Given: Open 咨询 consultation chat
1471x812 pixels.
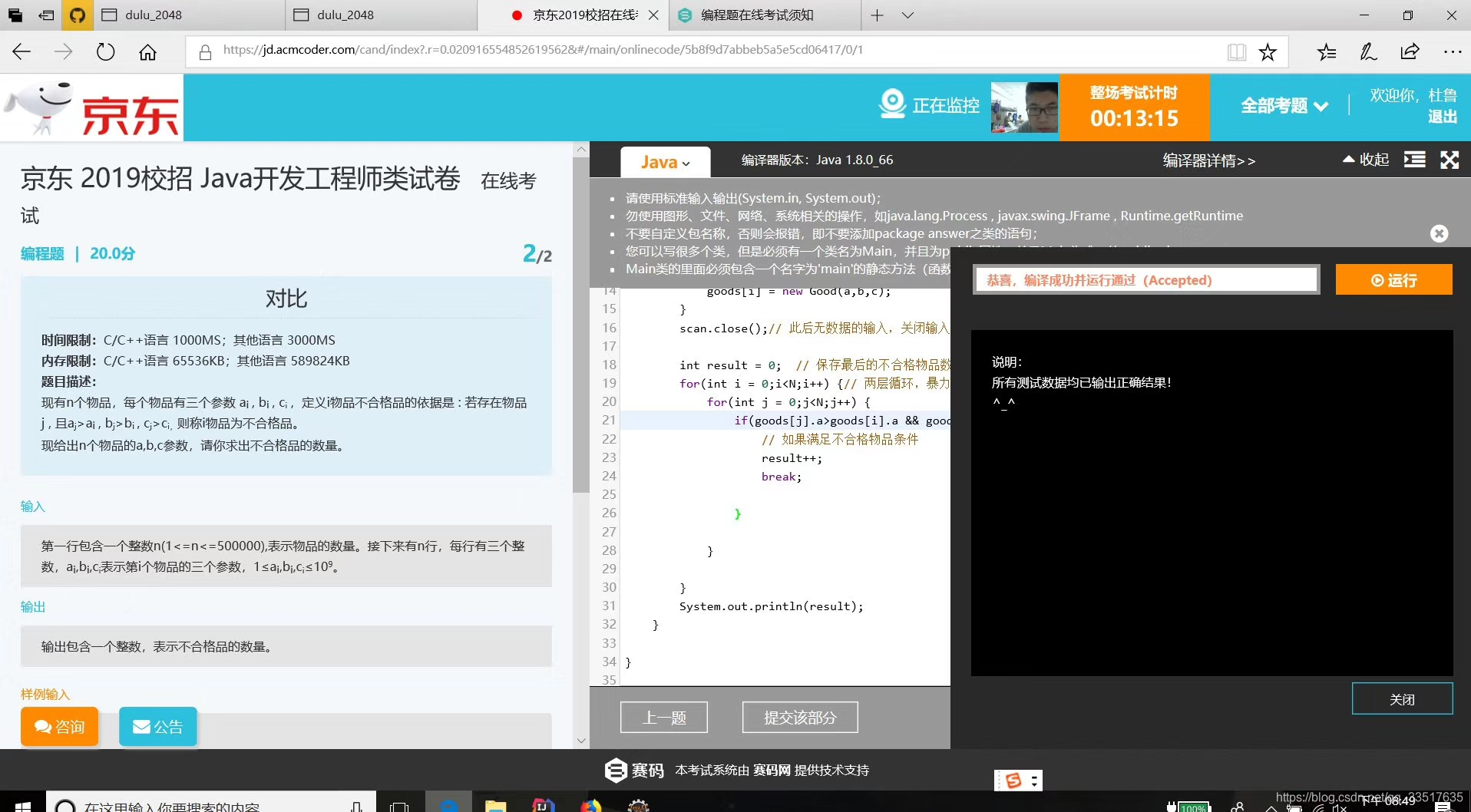Looking at the screenshot, I should (x=59, y=726).
